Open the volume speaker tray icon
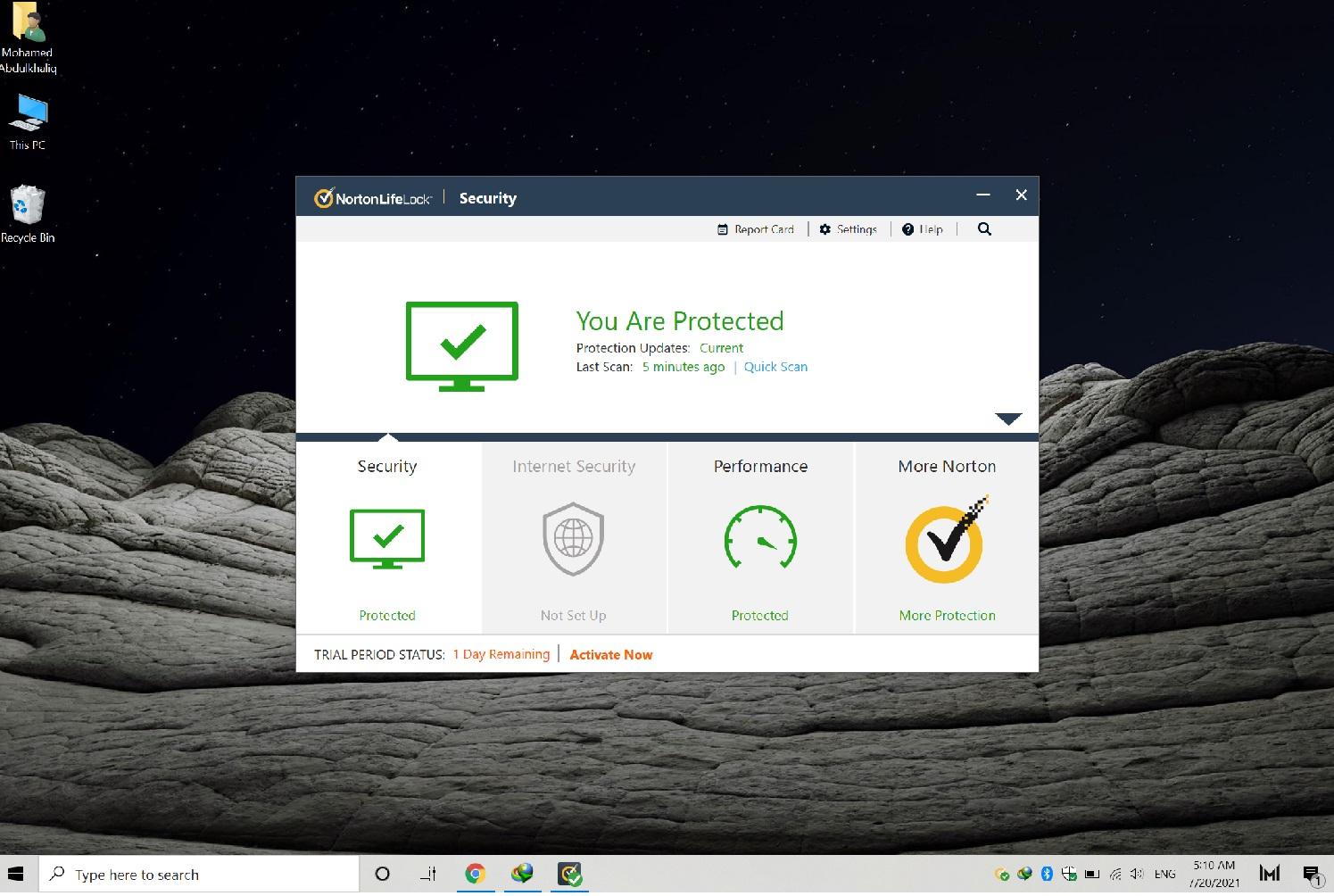1334x896 pixels. pos(1137,875)
